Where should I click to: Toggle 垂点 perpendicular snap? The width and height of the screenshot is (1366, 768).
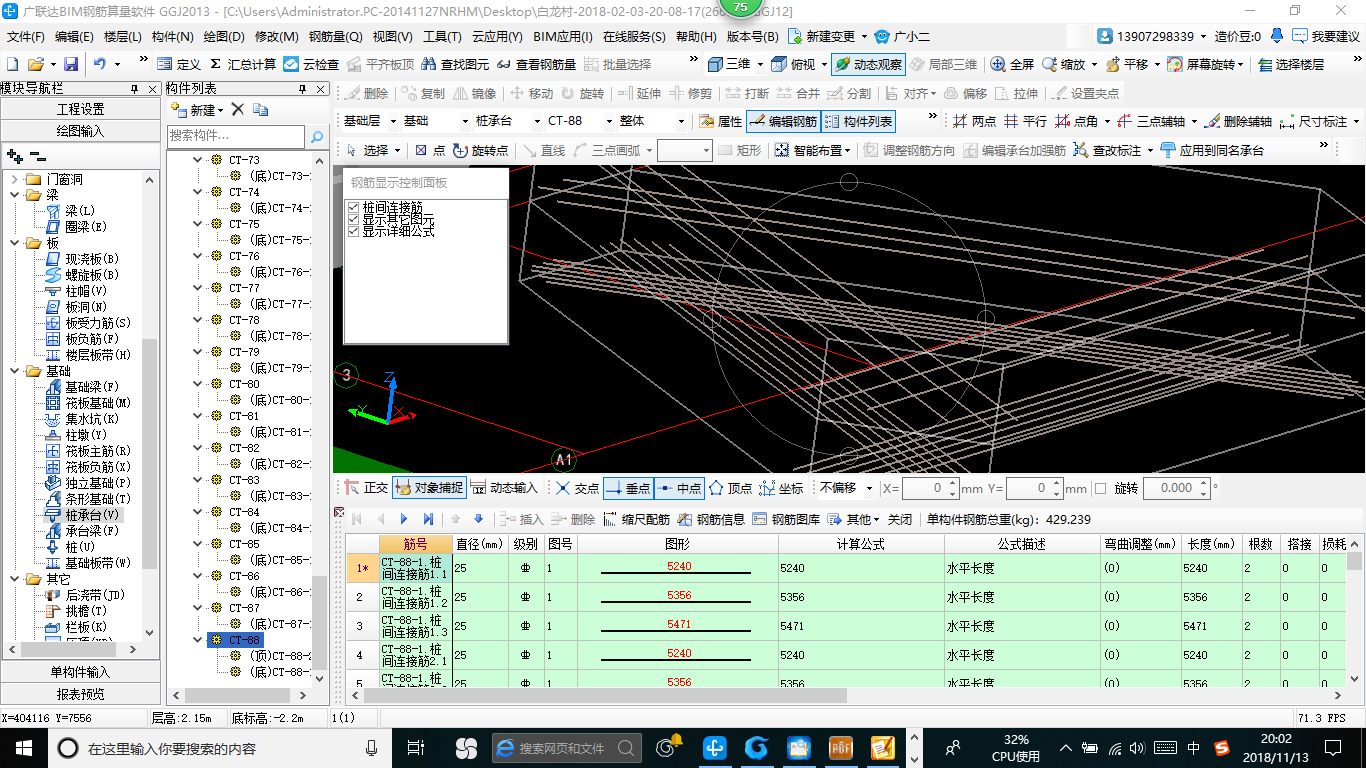click(x=628, y=488)
